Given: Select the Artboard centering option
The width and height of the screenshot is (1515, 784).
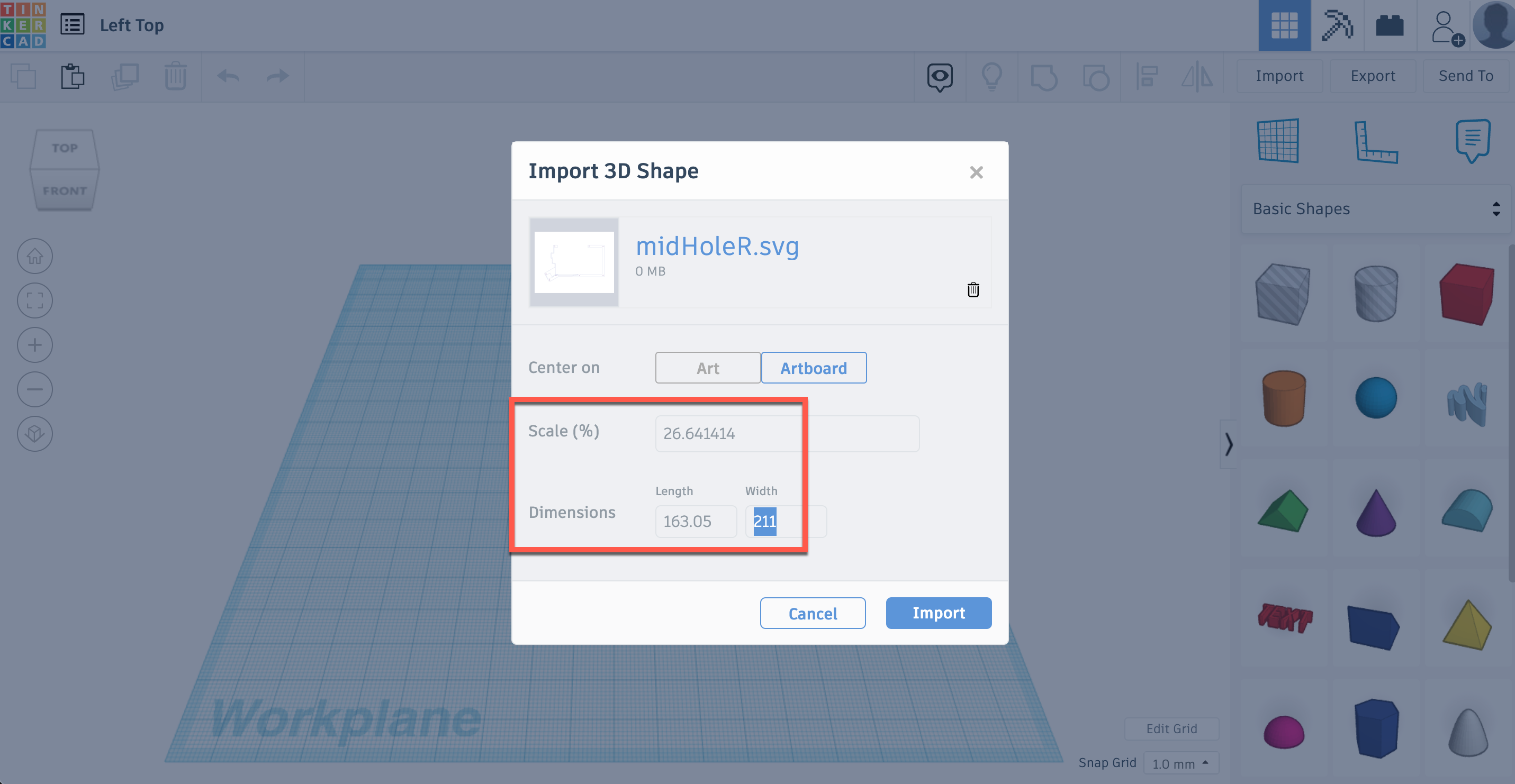Looking at the screenshot, I should coord(813,367).
